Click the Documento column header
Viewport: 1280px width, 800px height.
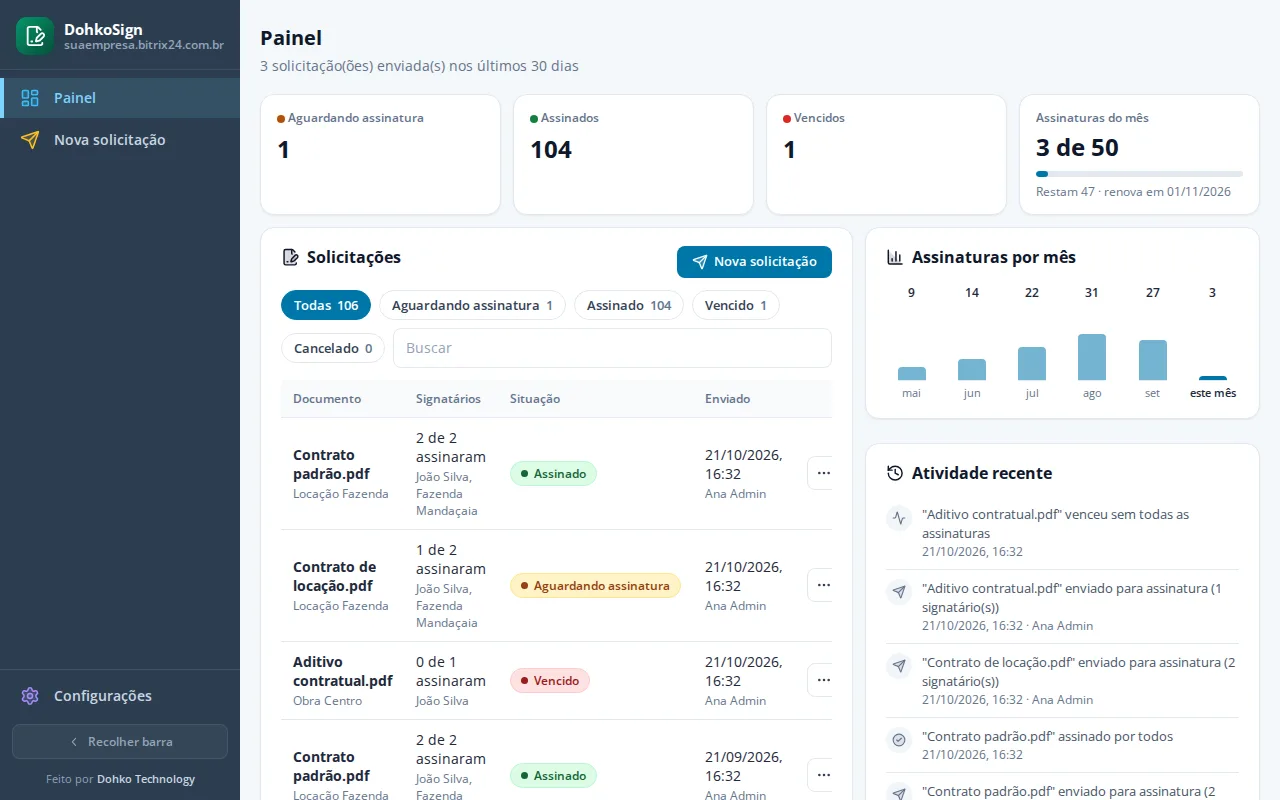327,398
